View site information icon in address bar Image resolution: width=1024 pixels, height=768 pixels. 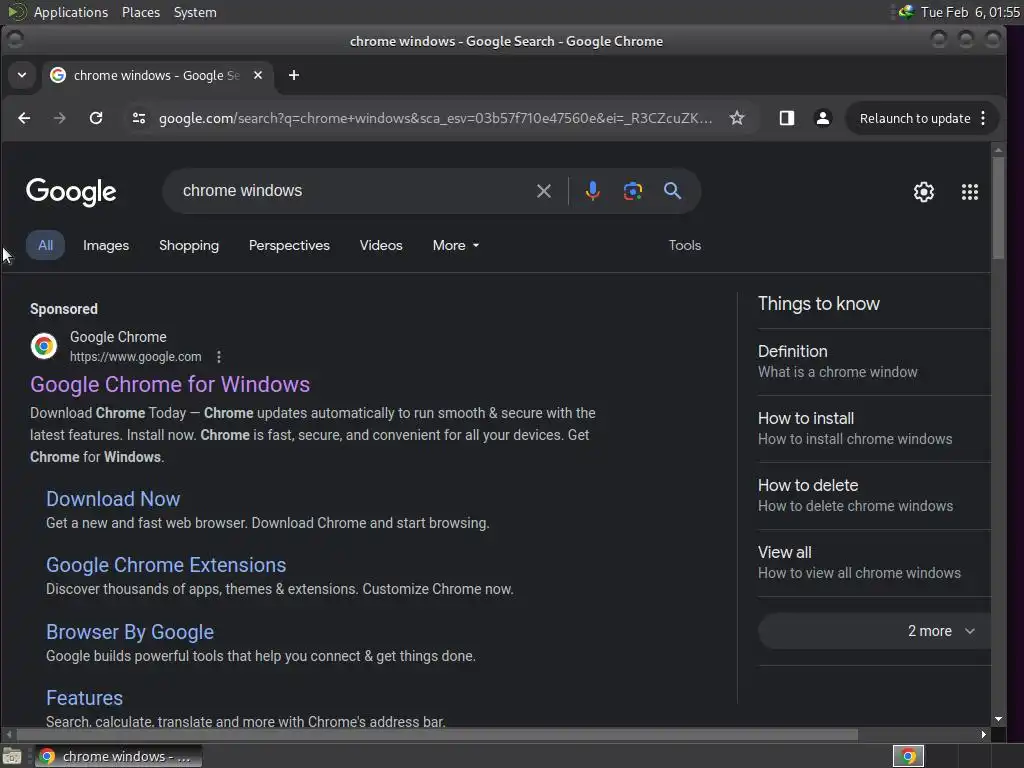(138, 118)
